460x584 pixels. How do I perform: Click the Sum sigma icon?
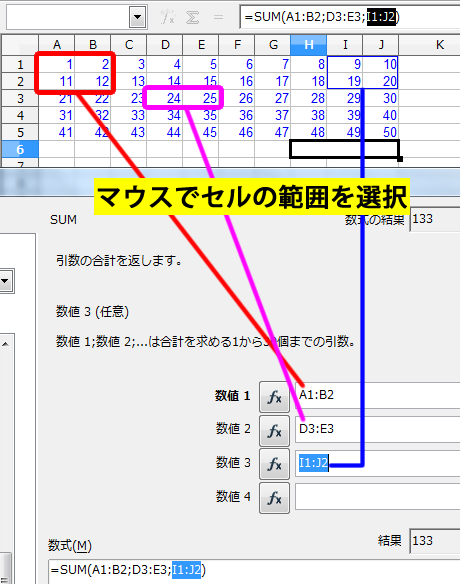tap(193, 17)
